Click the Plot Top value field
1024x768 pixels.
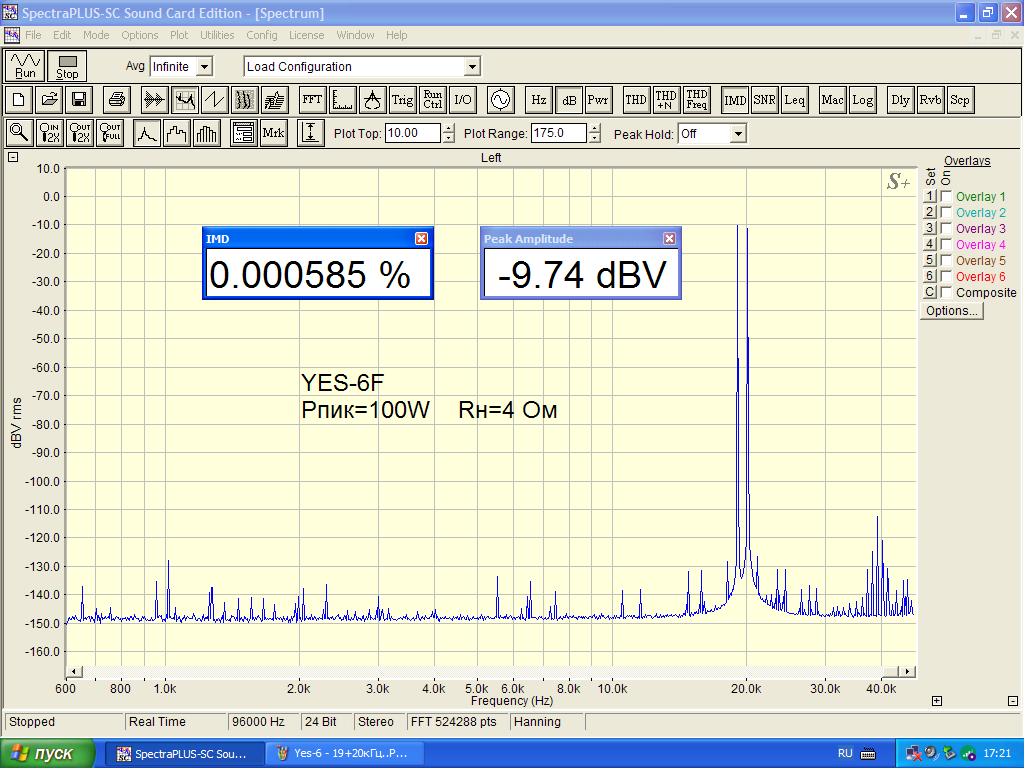[x=413, y=133]
